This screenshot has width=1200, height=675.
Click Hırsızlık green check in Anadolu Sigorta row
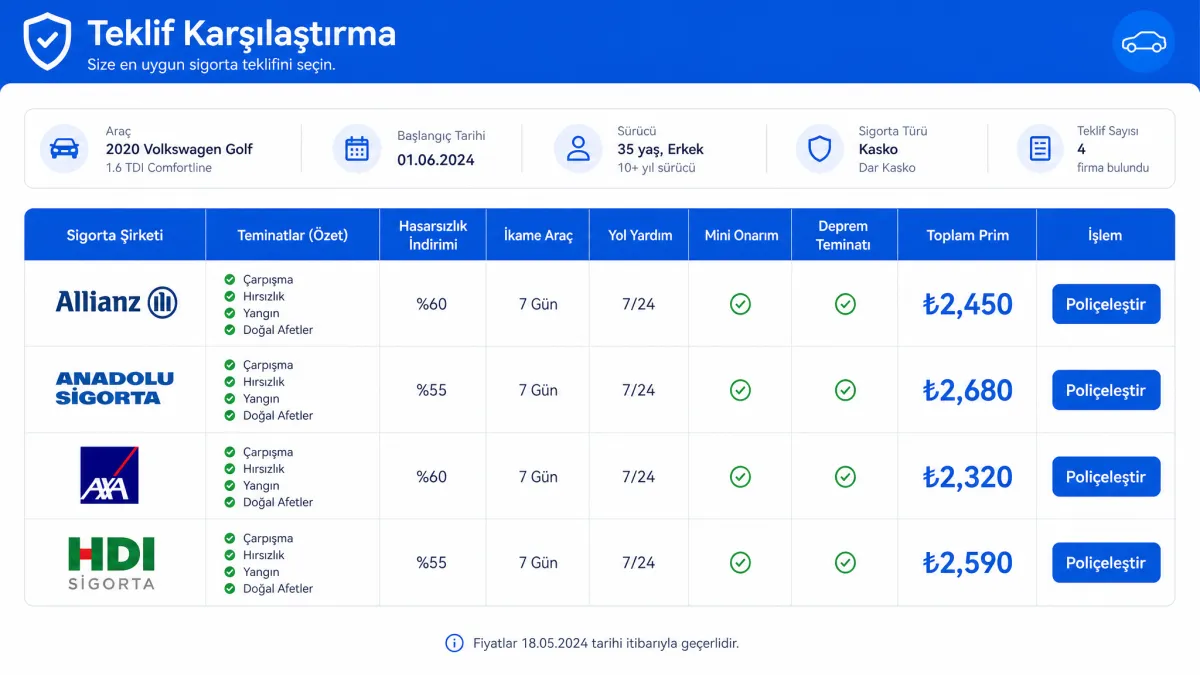(230, 382)
